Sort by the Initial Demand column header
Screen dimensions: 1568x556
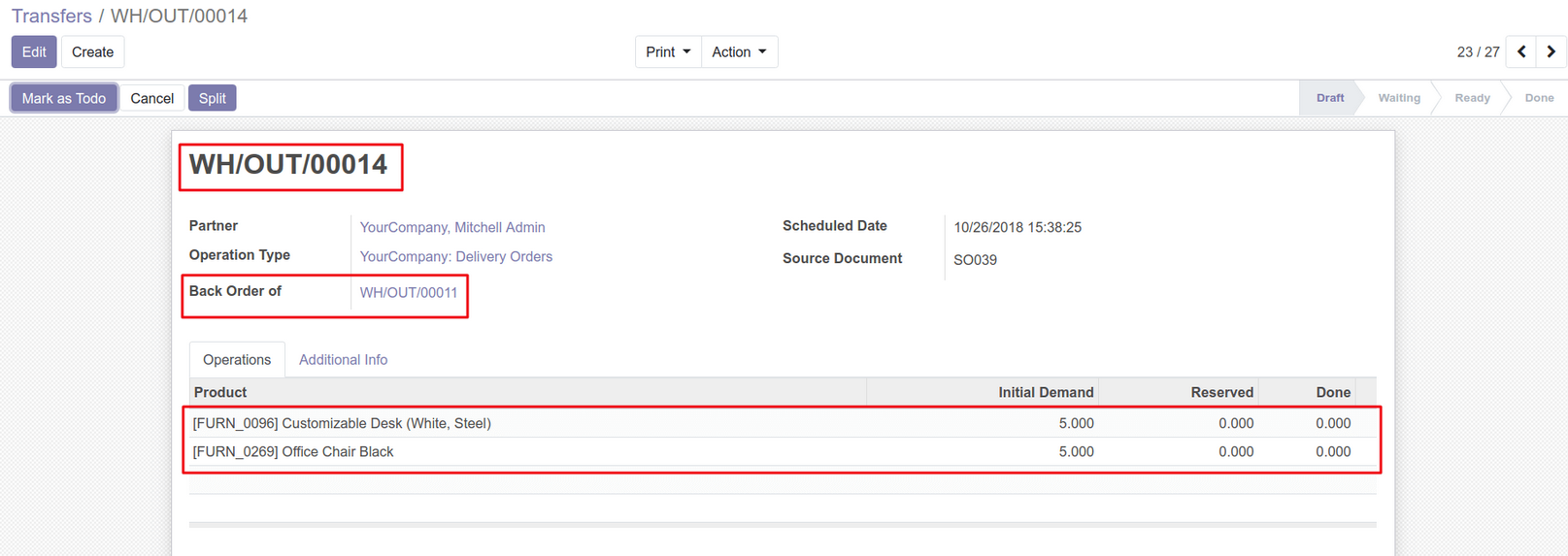1046,393
